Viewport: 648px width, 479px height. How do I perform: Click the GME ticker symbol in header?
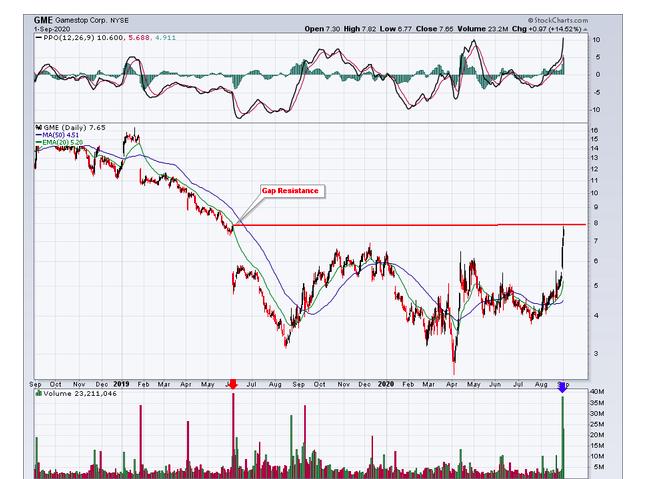43,20
